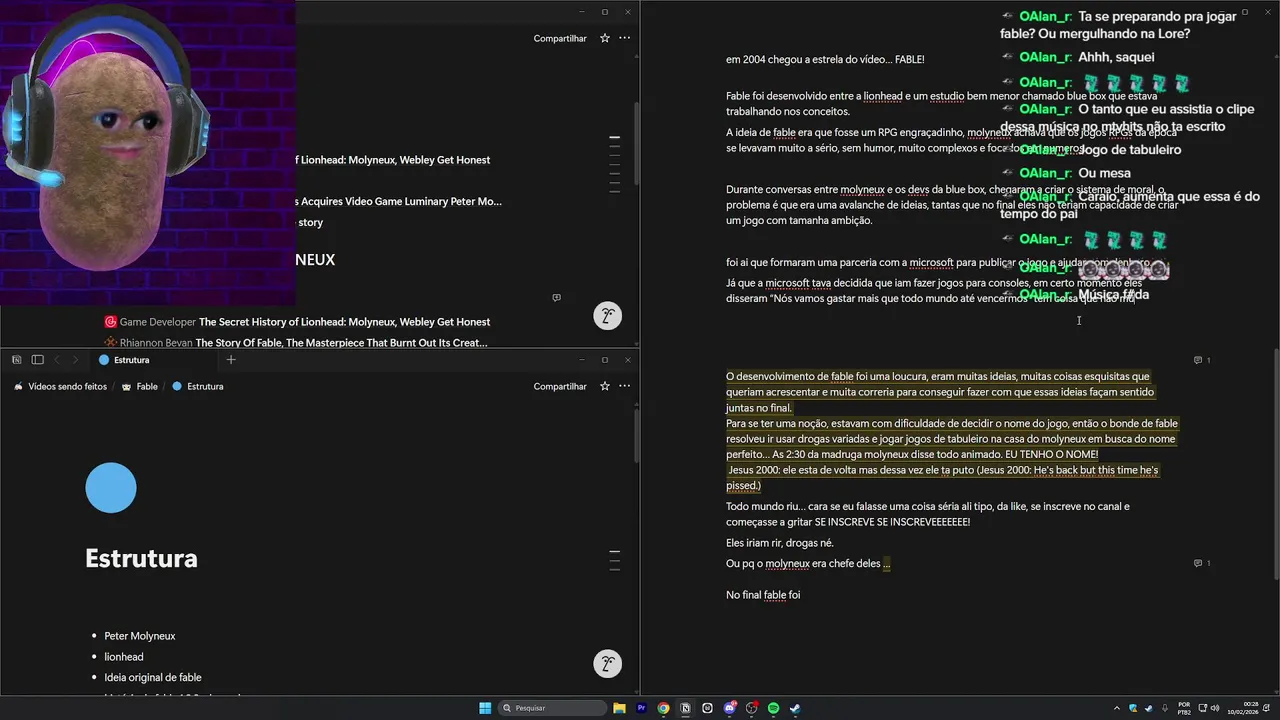Open Estrutura breadcrumb in the path
Screen dimensions: 1280x720
(x=197, y=386)
